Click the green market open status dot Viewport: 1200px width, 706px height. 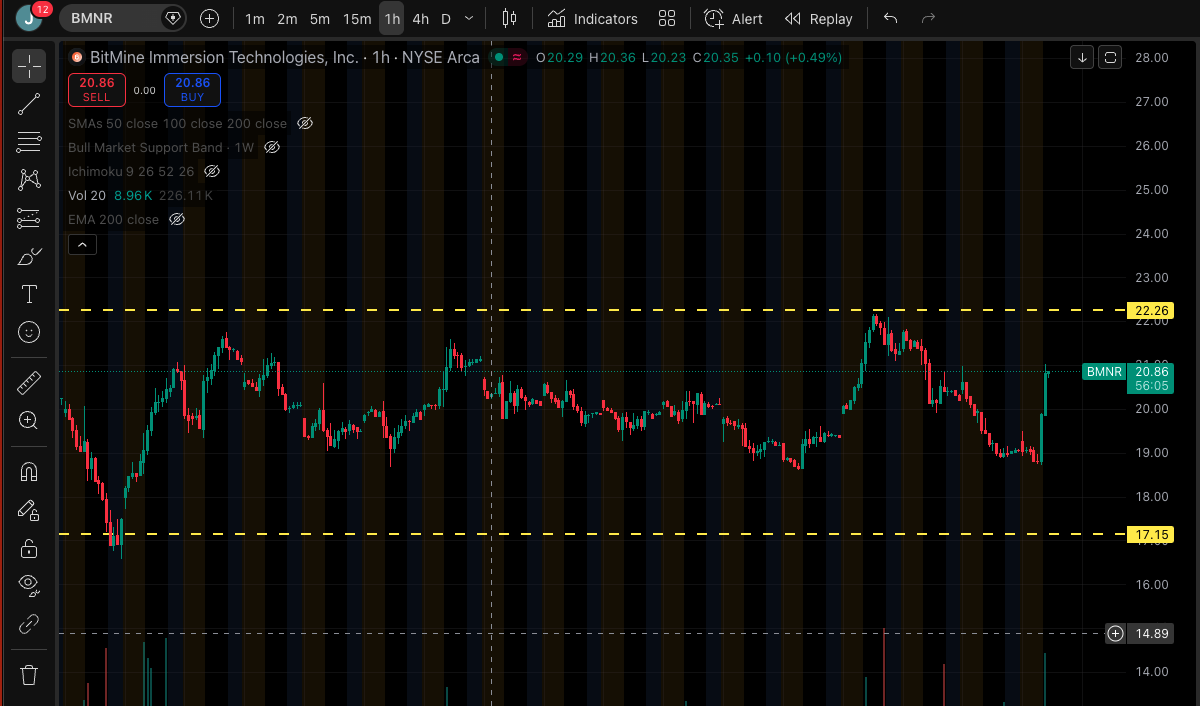(x=498, y=57)
